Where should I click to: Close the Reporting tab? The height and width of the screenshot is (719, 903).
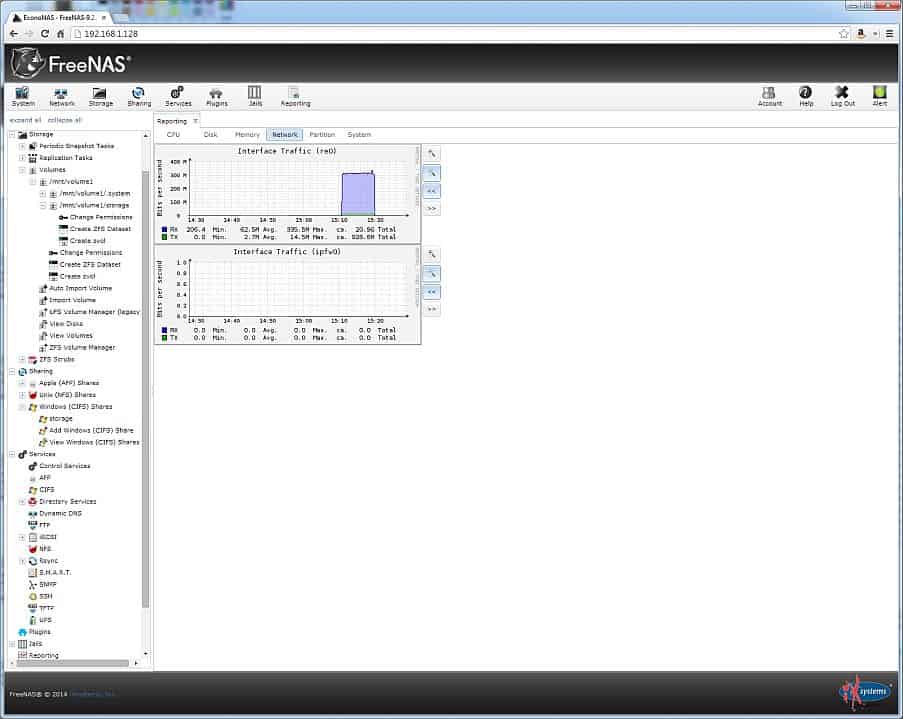point(195,121)
